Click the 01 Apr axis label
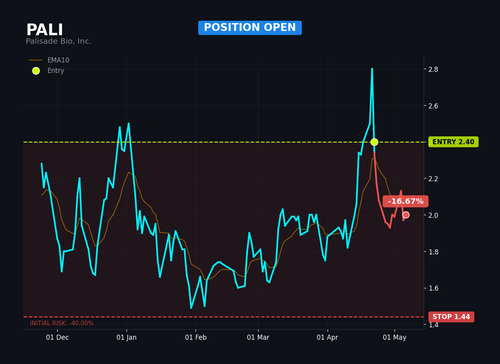Image resolution: width=500 pixels, height=364 pixels. point(327,337)
